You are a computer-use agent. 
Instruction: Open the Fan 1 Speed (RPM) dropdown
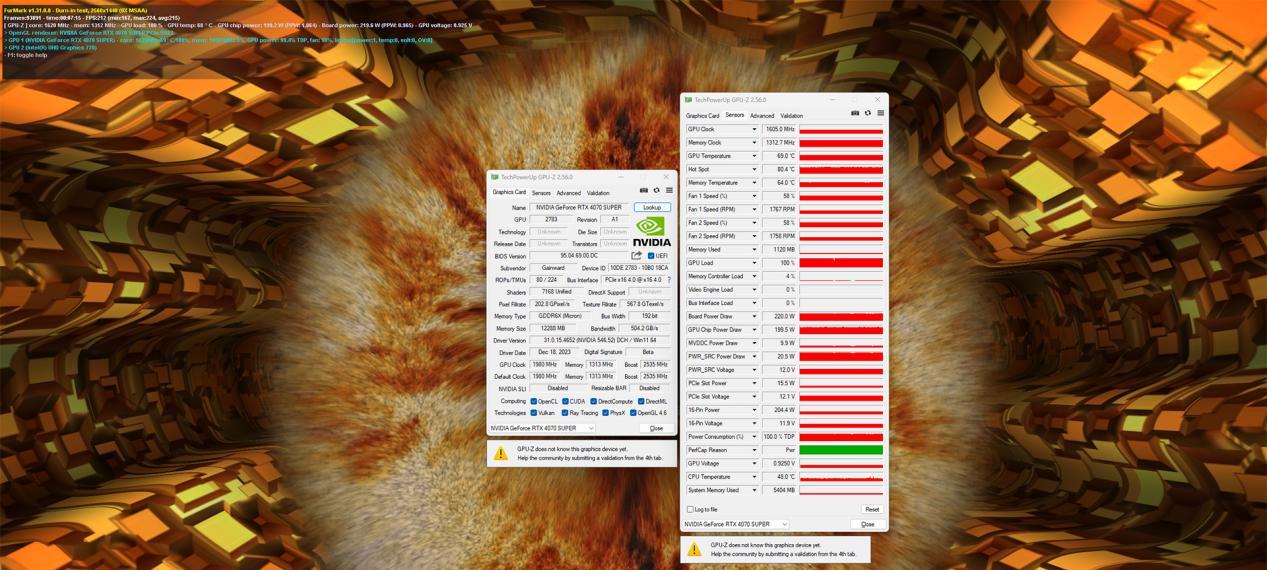coord(754,209)
